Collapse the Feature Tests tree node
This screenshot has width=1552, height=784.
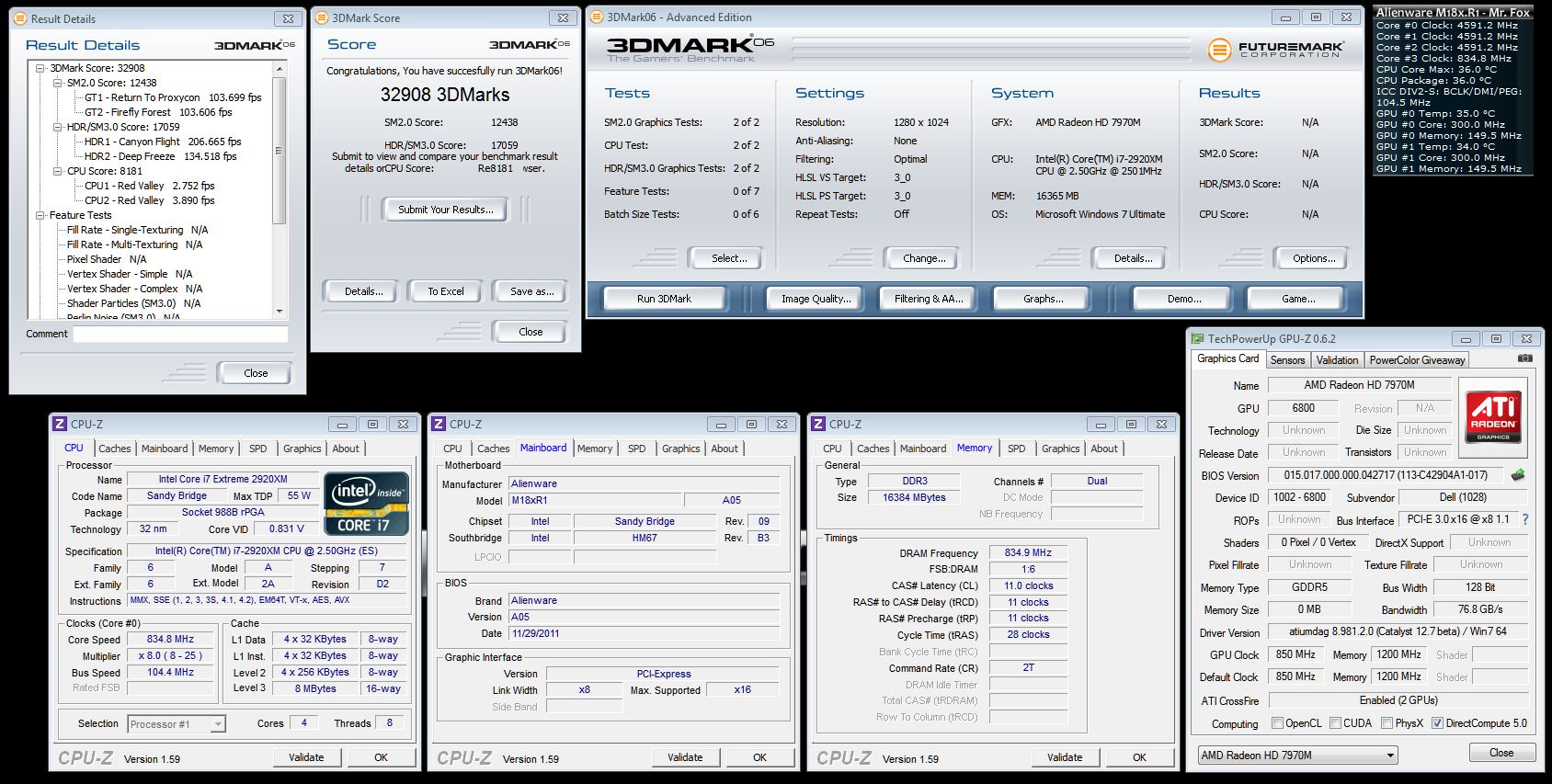coord(40,215)
